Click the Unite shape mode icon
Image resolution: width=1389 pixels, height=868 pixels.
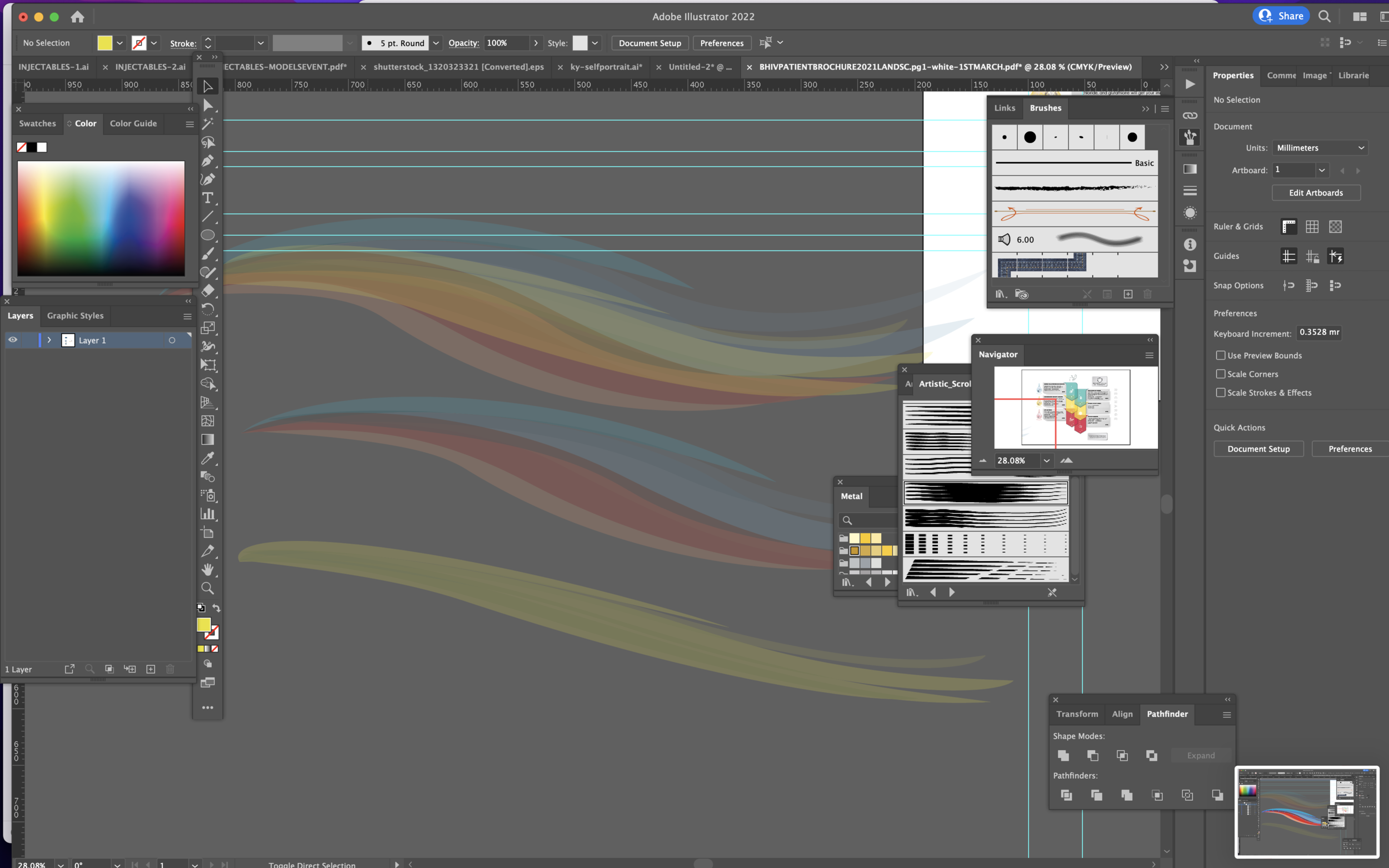1063,755
